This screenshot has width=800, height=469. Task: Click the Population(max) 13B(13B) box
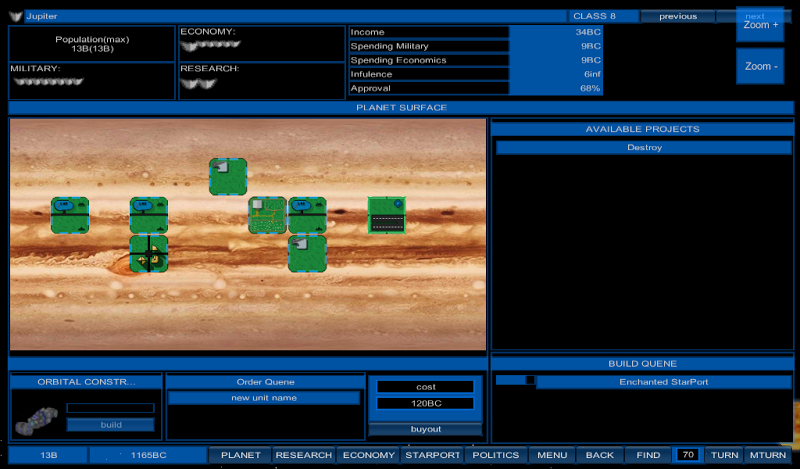92,44
